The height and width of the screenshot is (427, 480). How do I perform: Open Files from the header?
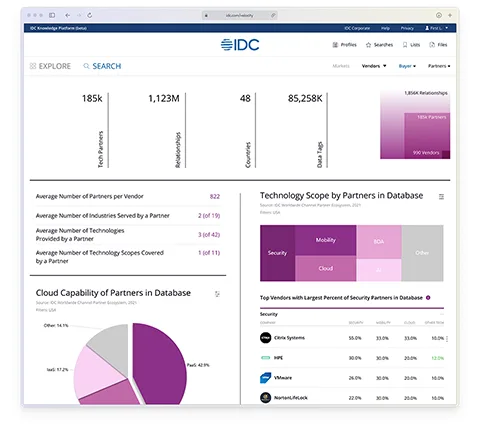(x=438, y=45)
